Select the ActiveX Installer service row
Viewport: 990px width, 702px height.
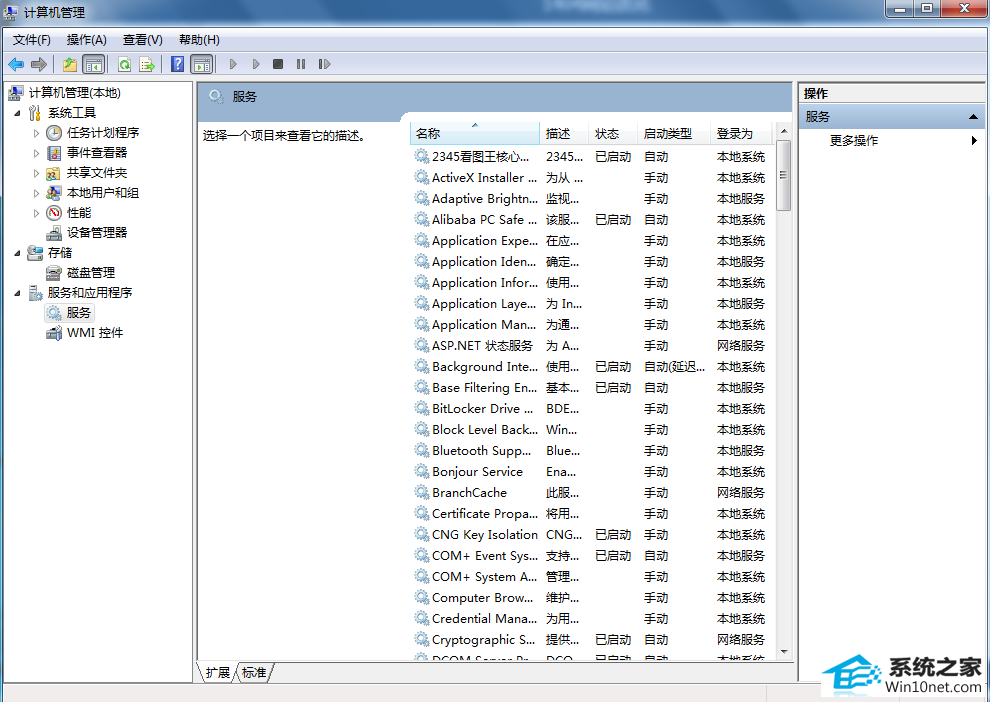click(x=592, y=178)
